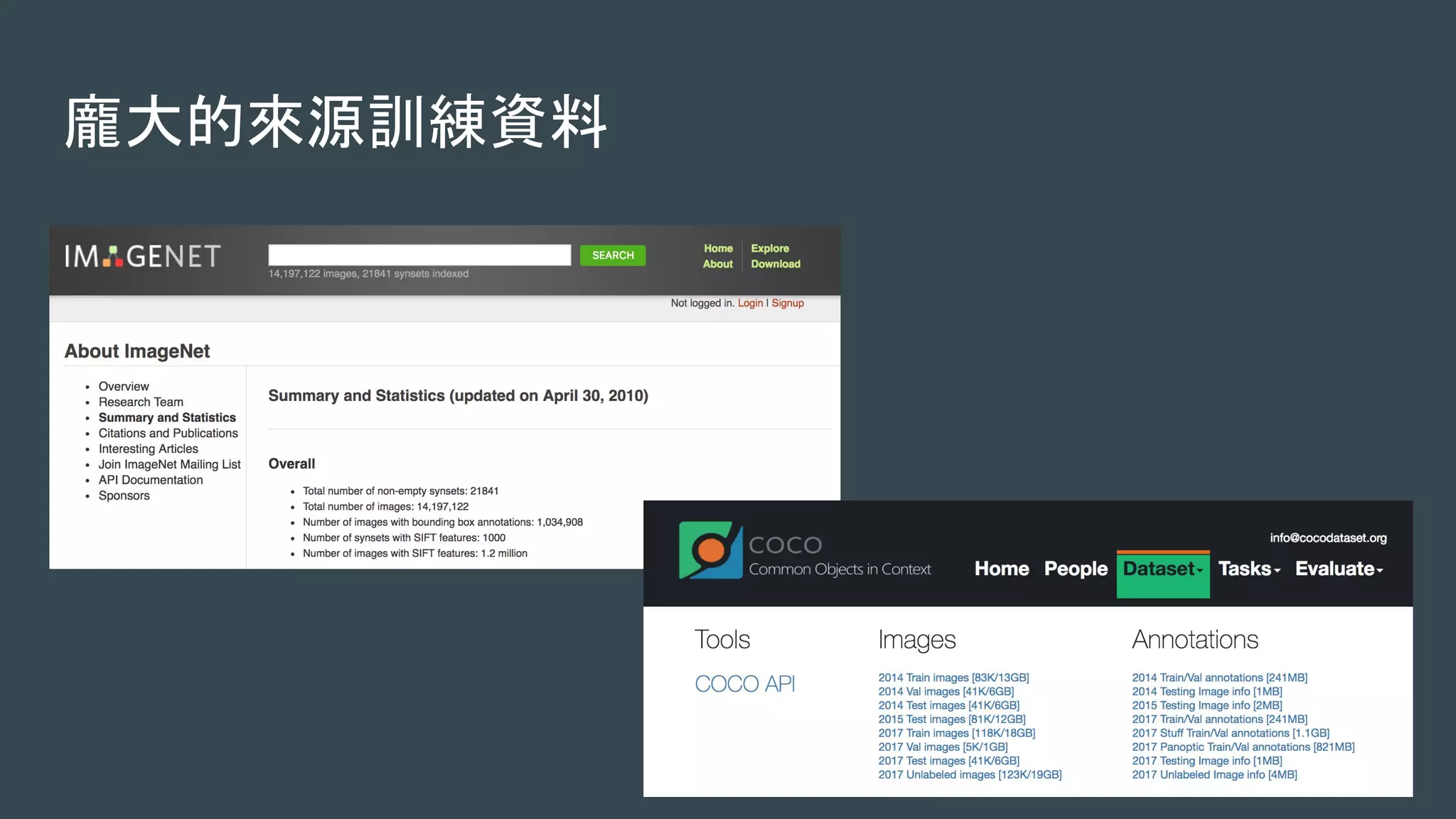Click 'Total number of images: 14,197,122' text

[385, 506]
